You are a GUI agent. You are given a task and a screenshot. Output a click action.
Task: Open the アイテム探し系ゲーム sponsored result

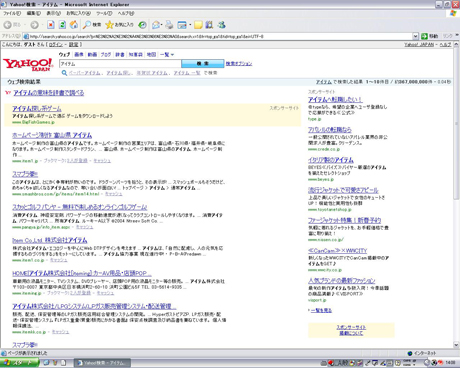37,108
